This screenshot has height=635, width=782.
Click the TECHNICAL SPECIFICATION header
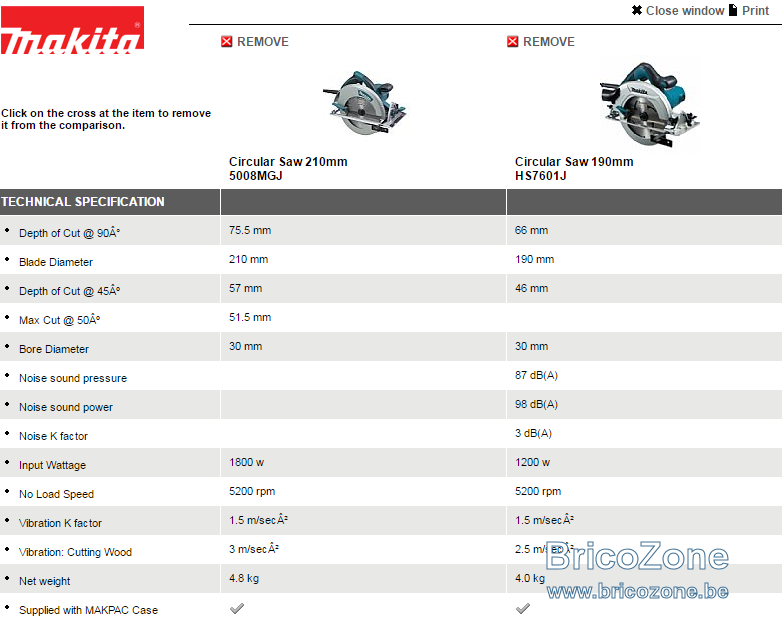(x=83, y=202)
